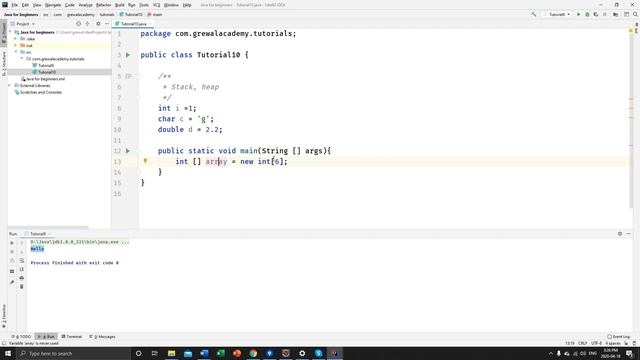Click the taskbar search box

[x=73, y=353]
